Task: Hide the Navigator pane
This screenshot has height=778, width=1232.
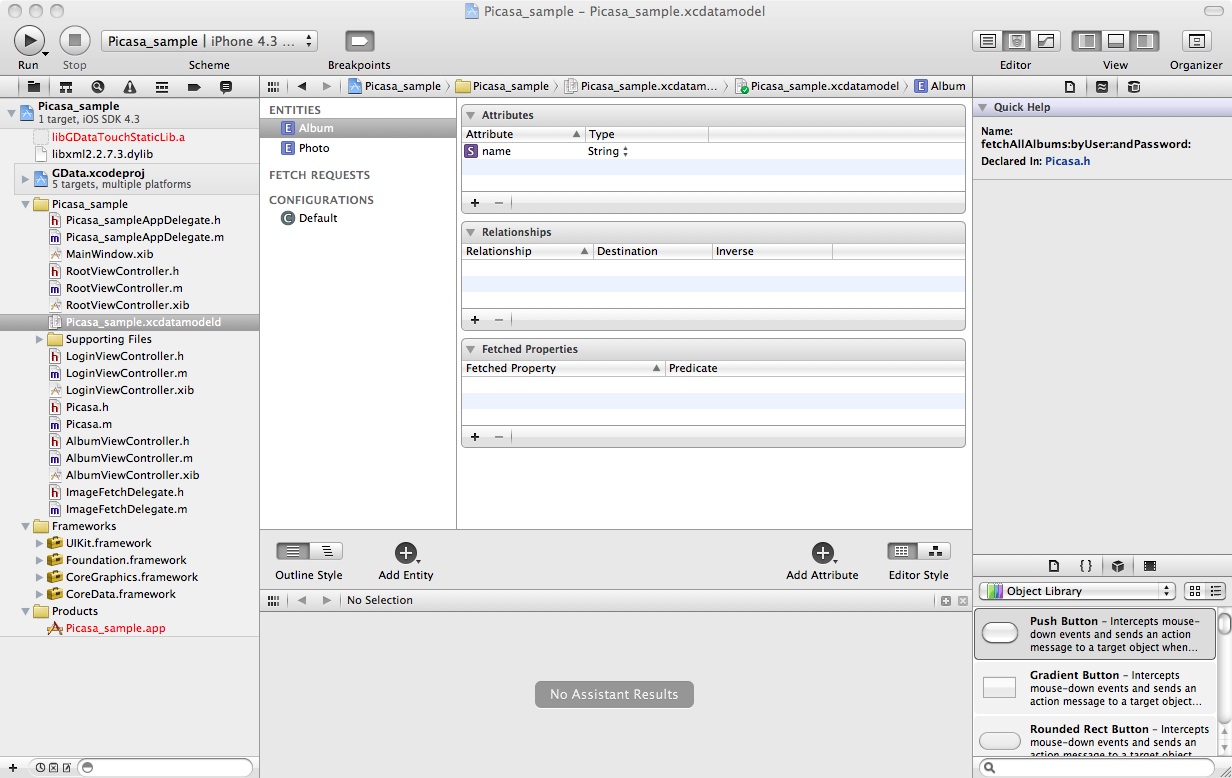Action: [1087, 41]
